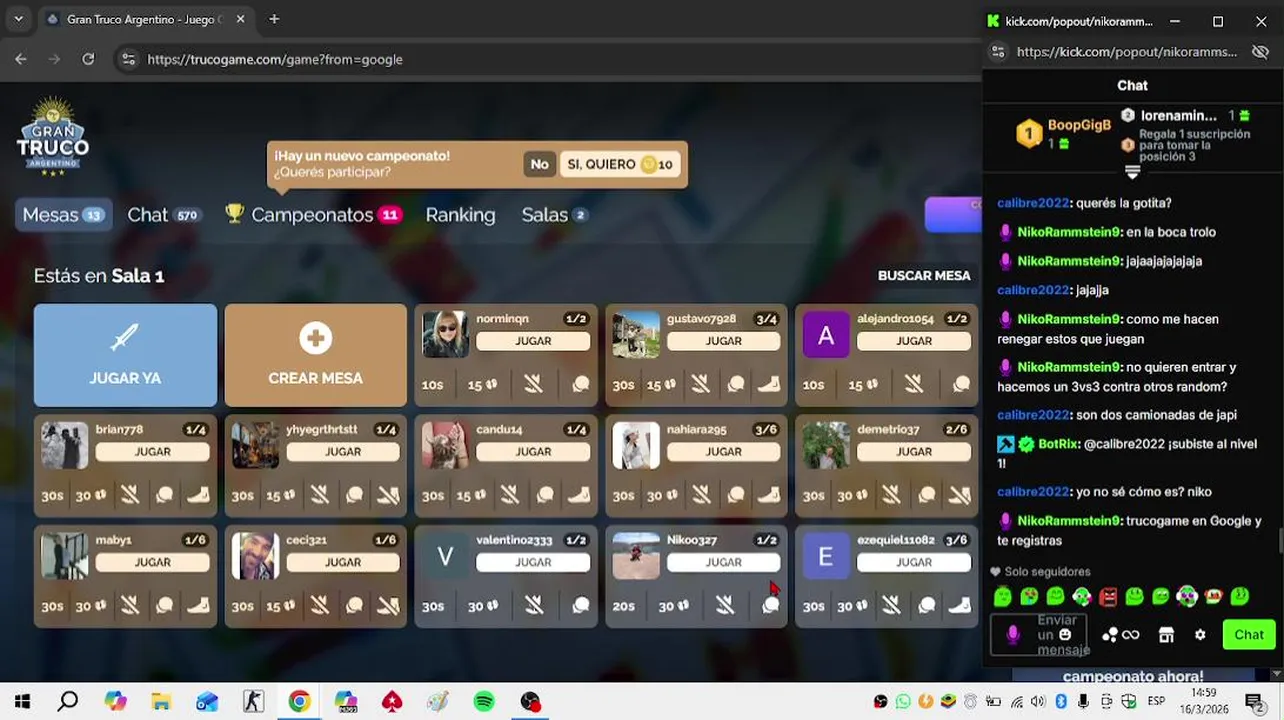Click the camera-blocked icon in Kick popout address bar
The width and height of the screenshot is (1284, 720).
(x=1260, y=52)
